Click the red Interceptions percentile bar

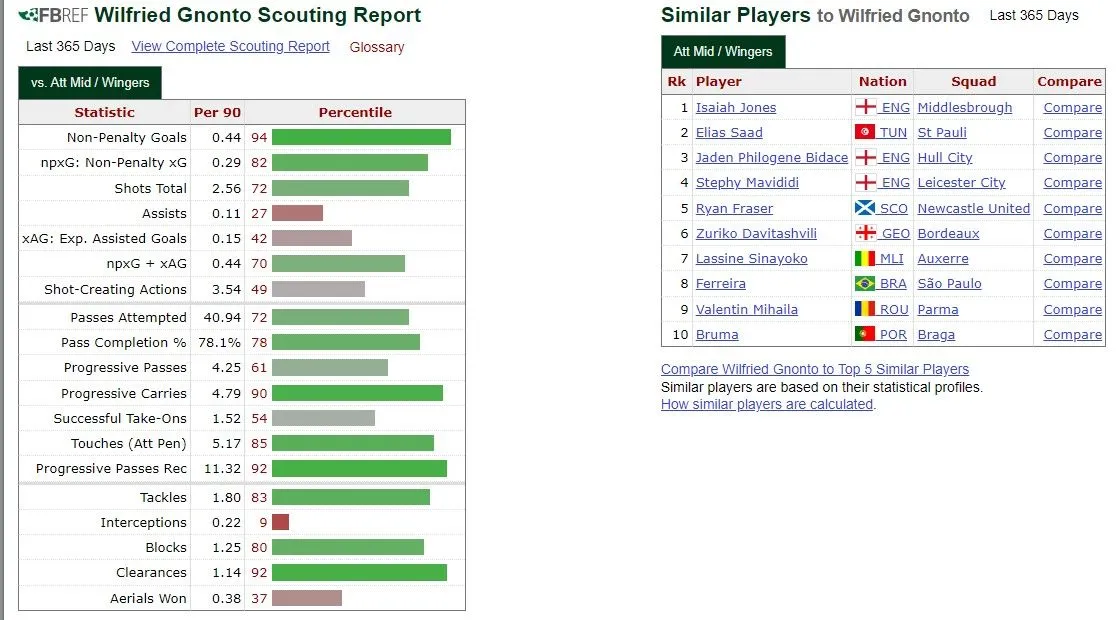(280, 522)
